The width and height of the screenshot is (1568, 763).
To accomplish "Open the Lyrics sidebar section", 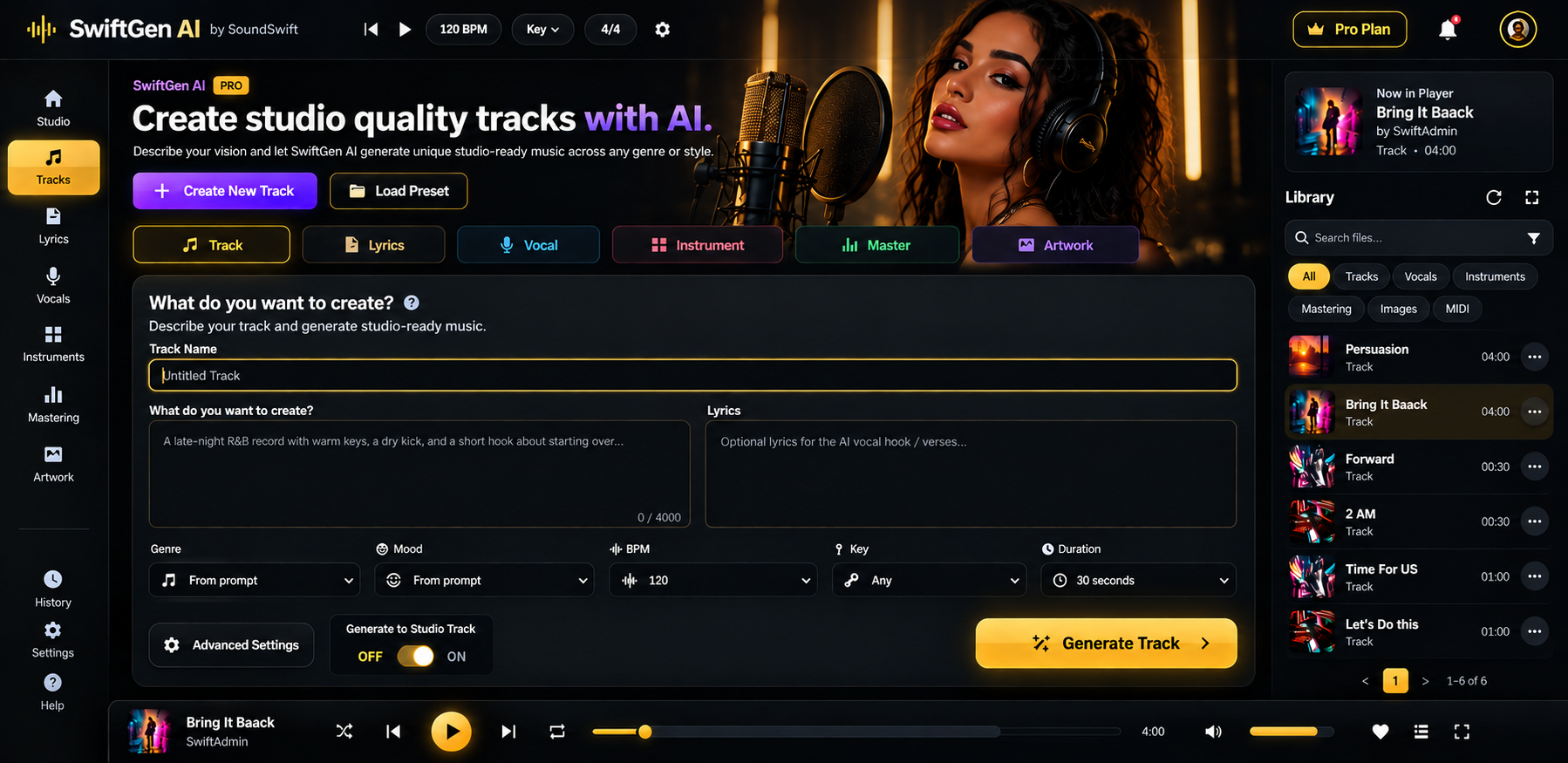I will (53, 226).
